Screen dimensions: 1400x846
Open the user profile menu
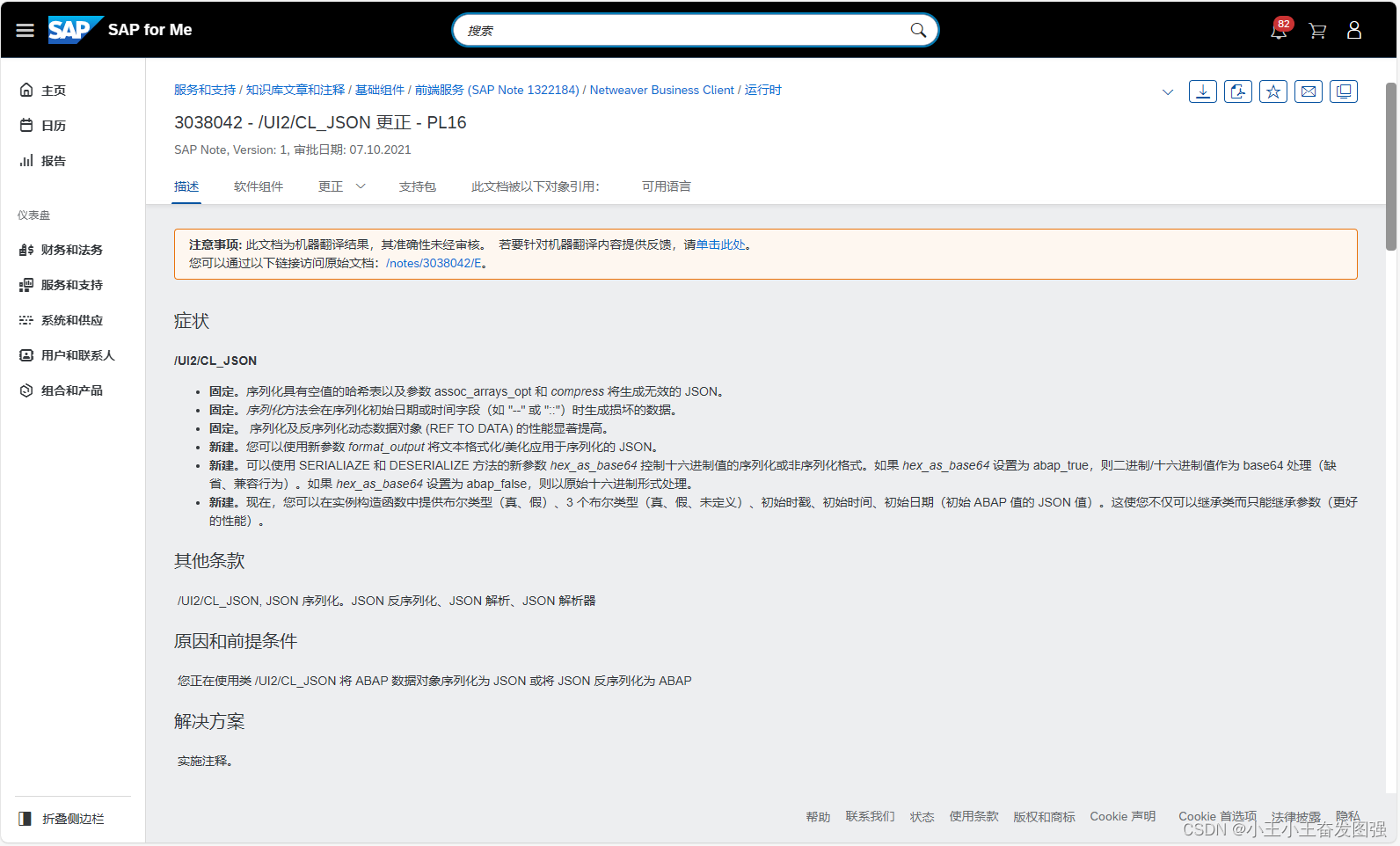click(1354, 30)
